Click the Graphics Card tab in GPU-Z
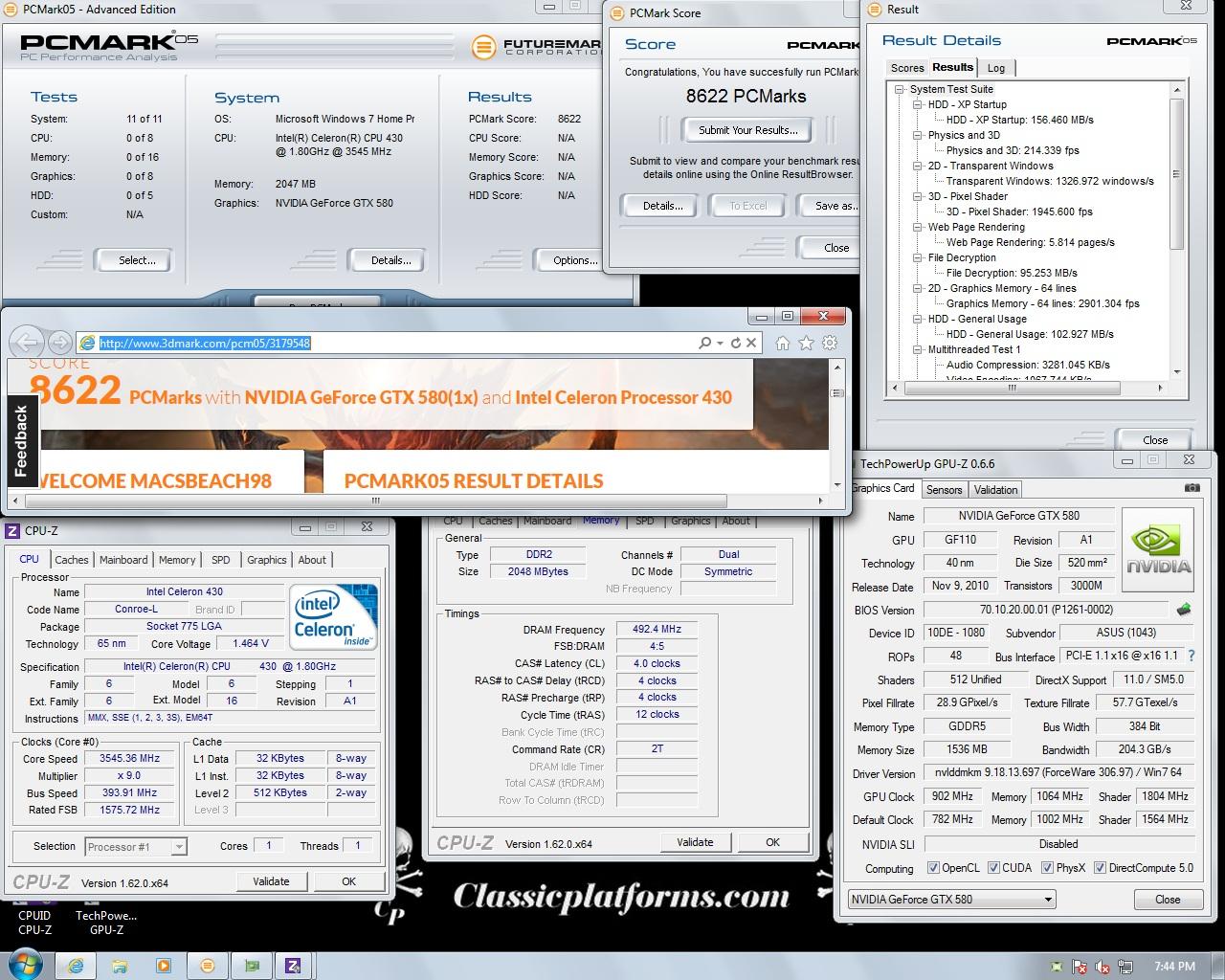 pos(882,488)
